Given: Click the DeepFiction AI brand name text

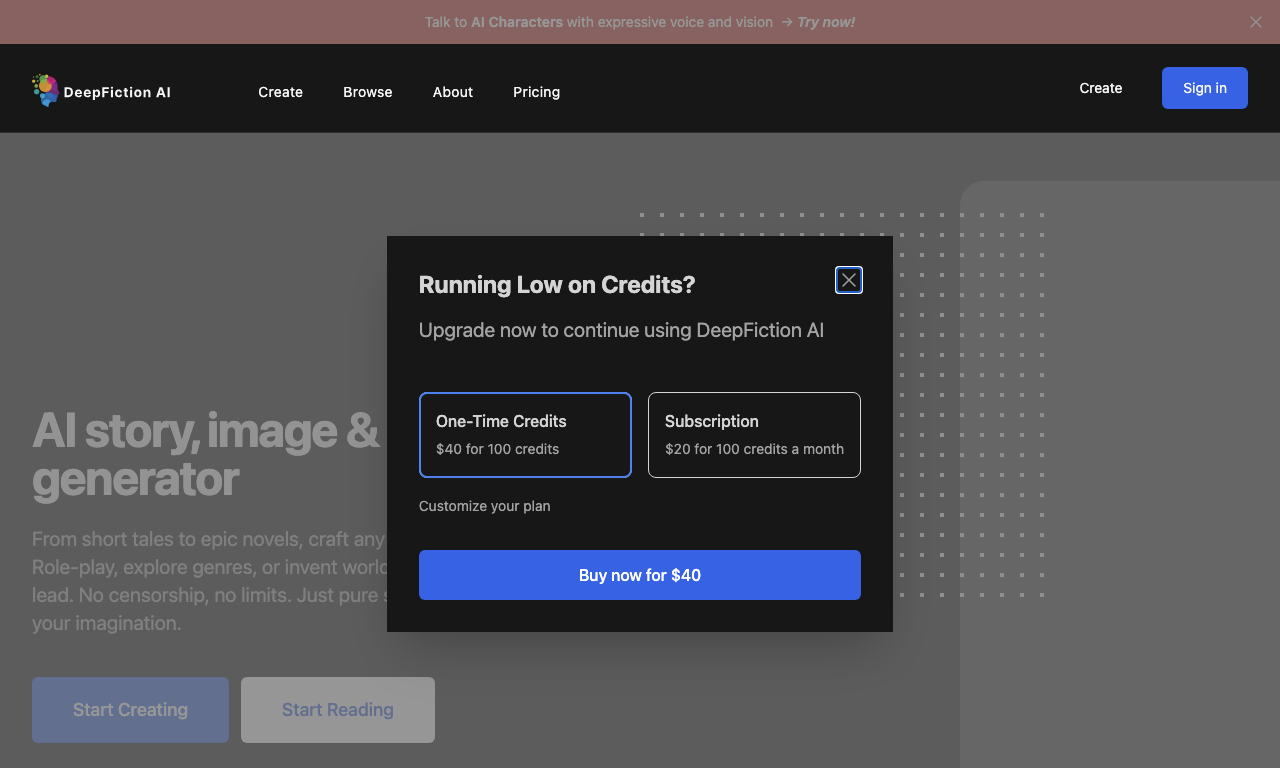Looking at the screenshot, I should (x=117, y=92).
